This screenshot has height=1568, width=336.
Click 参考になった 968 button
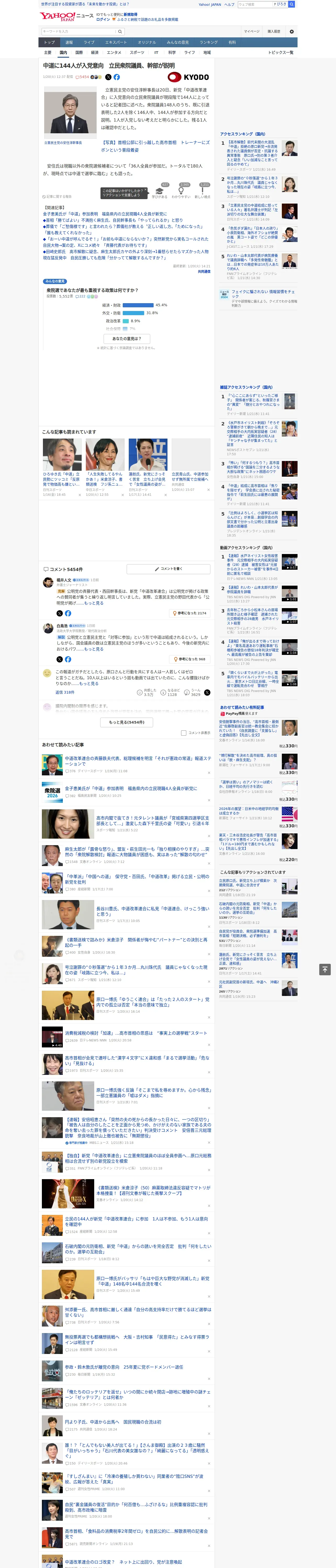(x=190, y=659)
